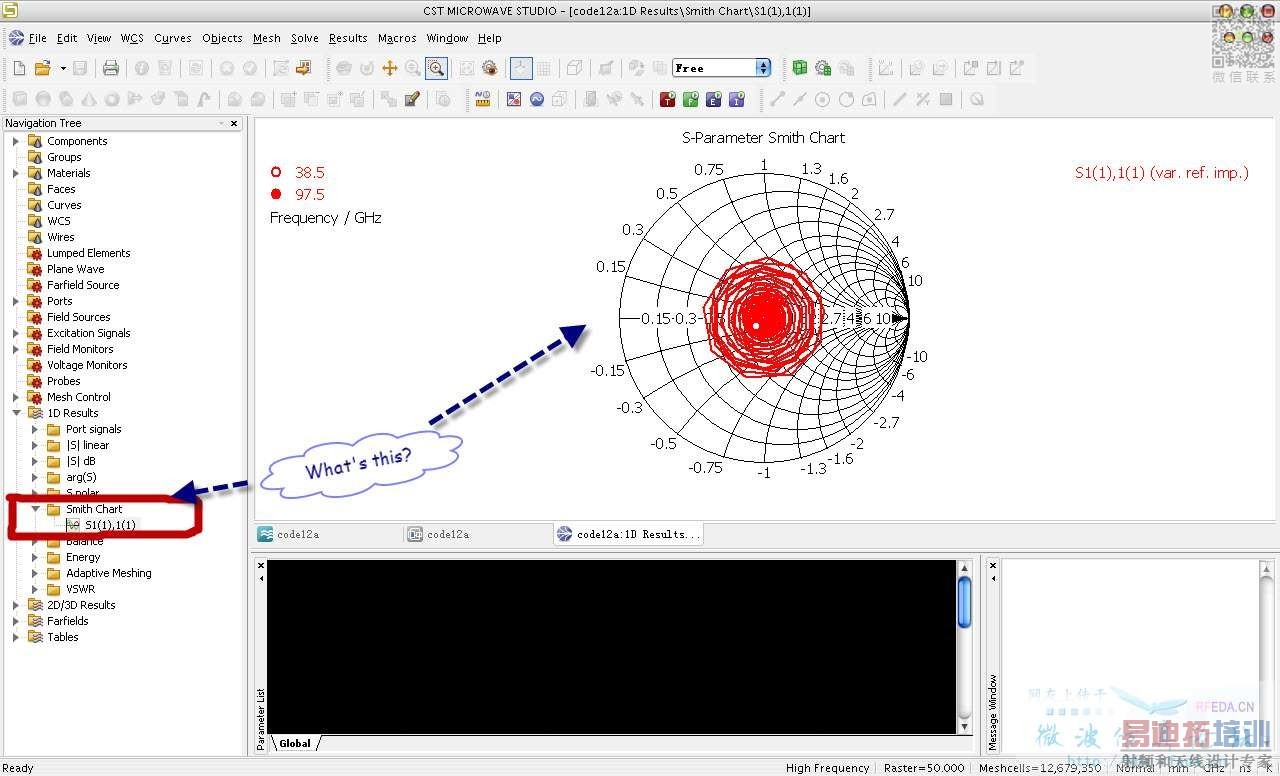Viewport: 1280px width, 776px height.
Task: Click the pencil edit toolbar icon
Action: (412, 99)
